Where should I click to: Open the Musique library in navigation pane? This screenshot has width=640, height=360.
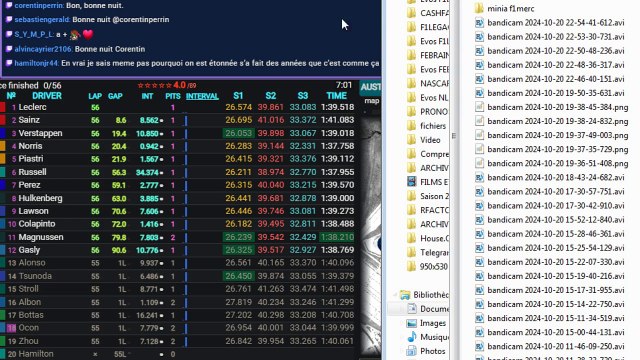pyautogui.click(x=428, y=337)
